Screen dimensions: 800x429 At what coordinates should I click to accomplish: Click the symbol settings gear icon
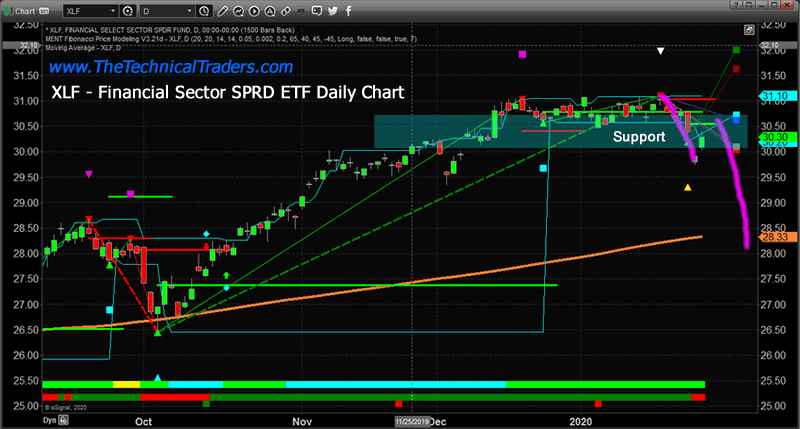pyautogui.click(x=128, y=11)
